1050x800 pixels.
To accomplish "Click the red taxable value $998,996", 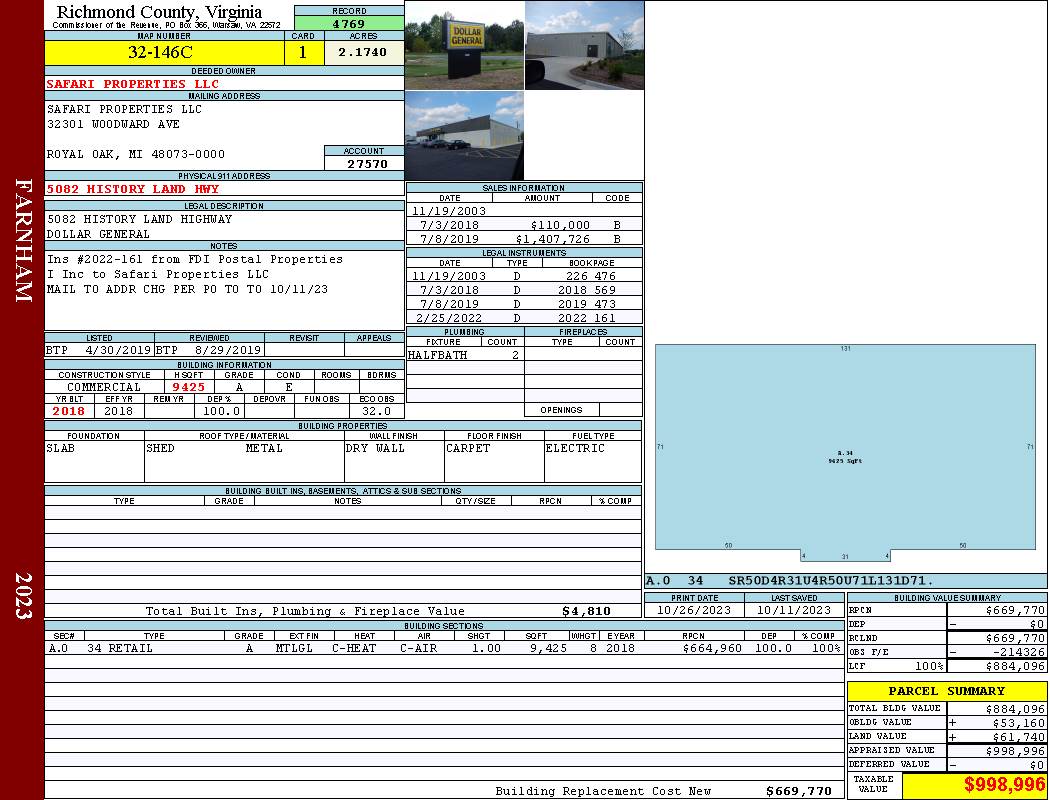I will [974, 785].
